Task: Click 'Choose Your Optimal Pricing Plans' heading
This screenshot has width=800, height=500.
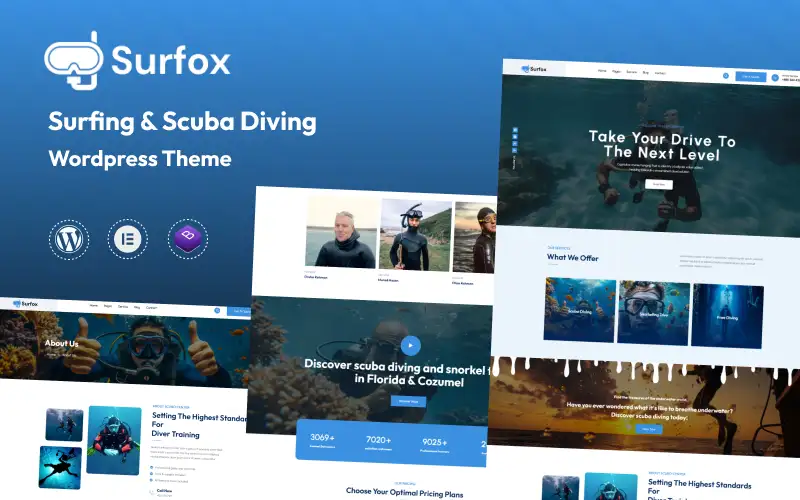Action: [x=405, y=492]
